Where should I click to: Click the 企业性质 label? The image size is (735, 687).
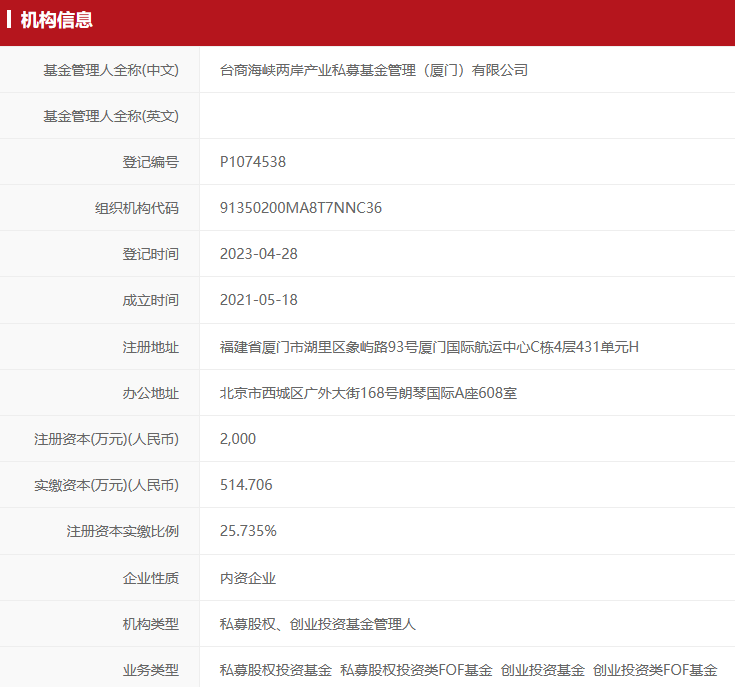(x=150, y=578)
